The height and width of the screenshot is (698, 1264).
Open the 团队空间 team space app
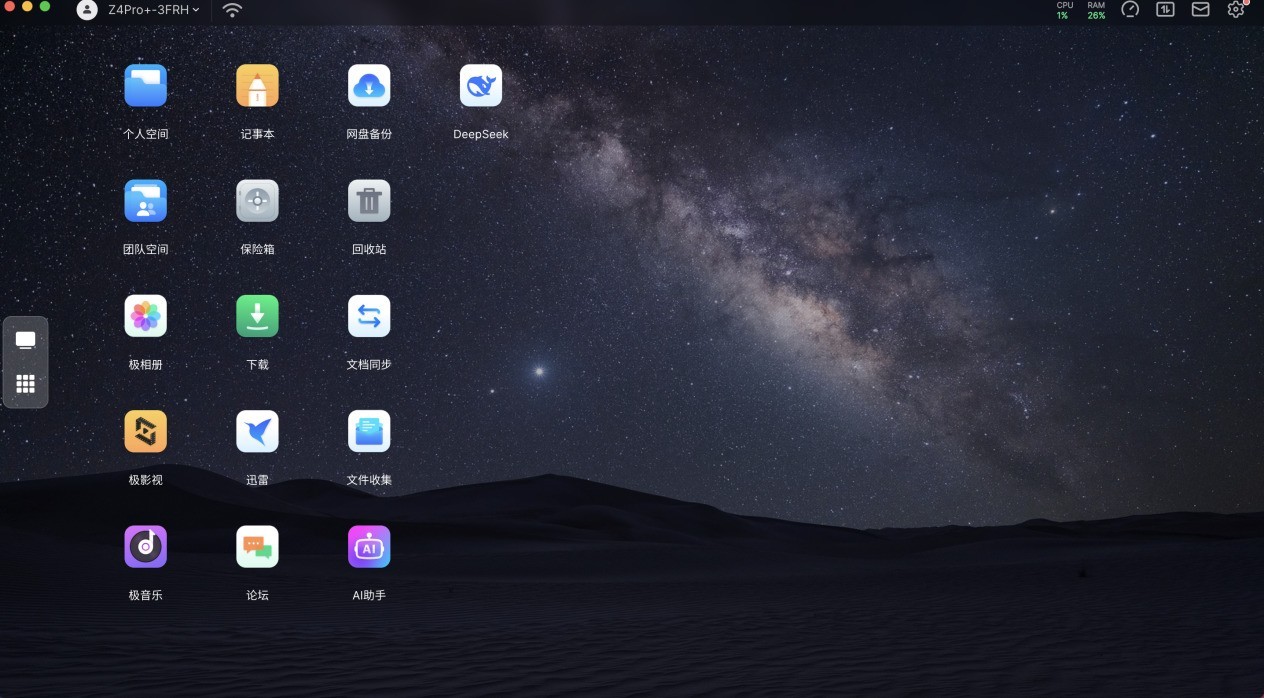[146, 201]
